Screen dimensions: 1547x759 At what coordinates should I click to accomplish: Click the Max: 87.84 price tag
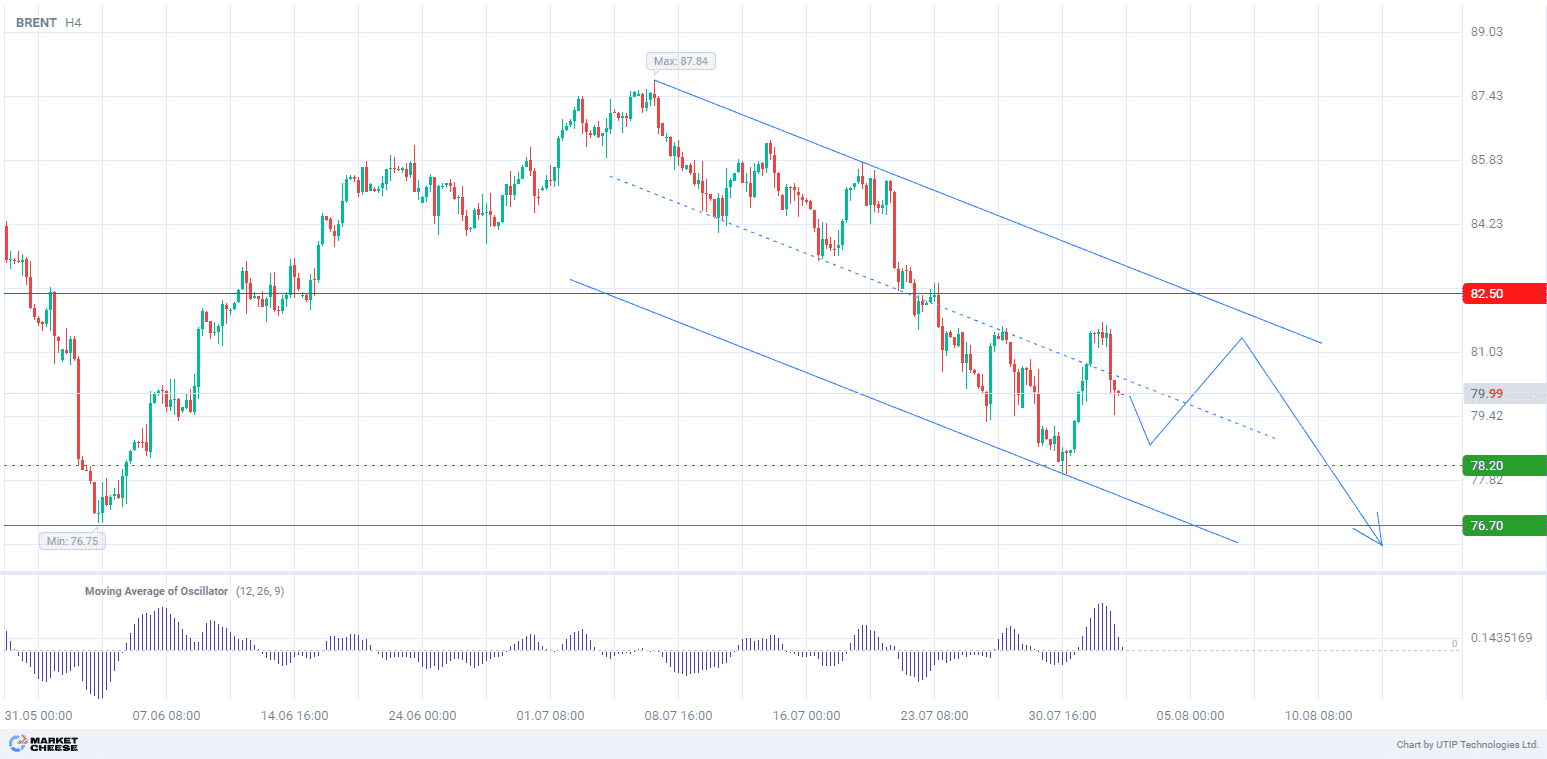[681, 61]
